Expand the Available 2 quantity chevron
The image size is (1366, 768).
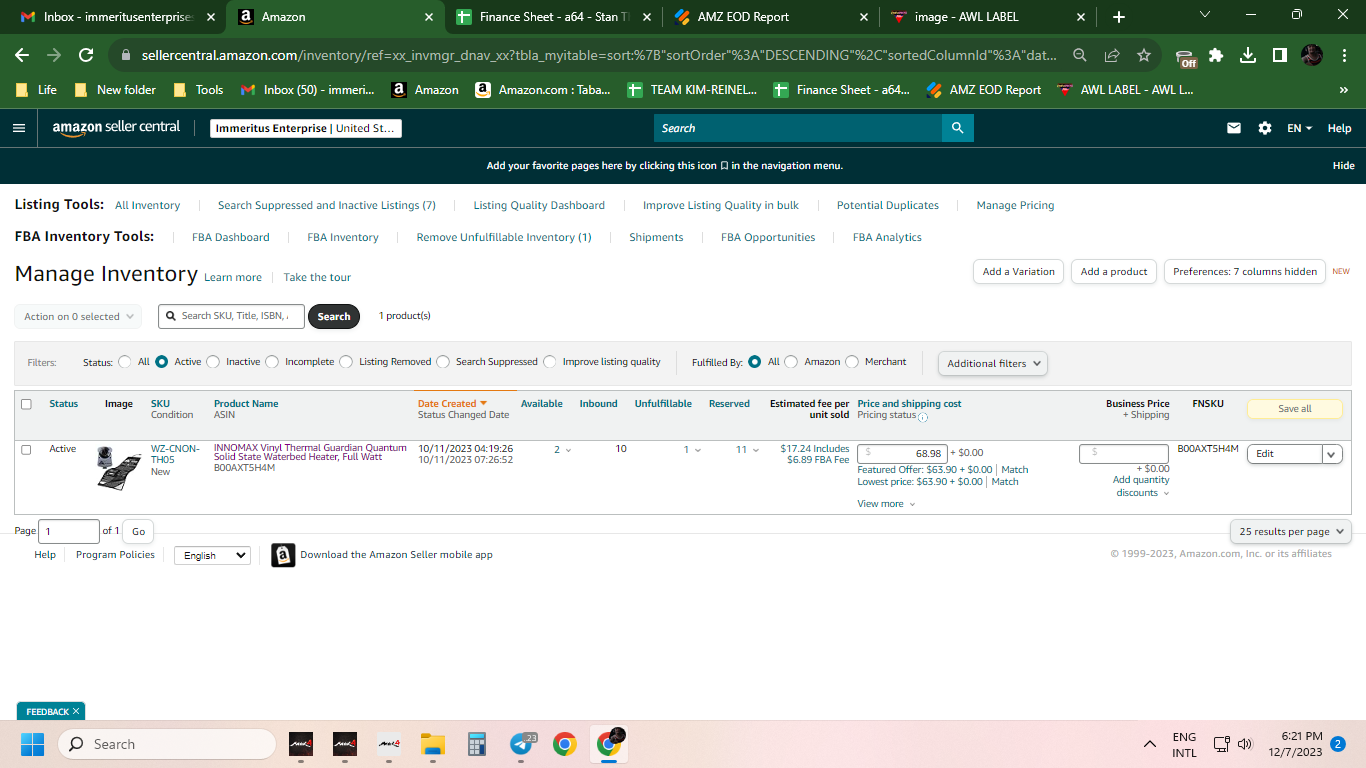(569, 450)
